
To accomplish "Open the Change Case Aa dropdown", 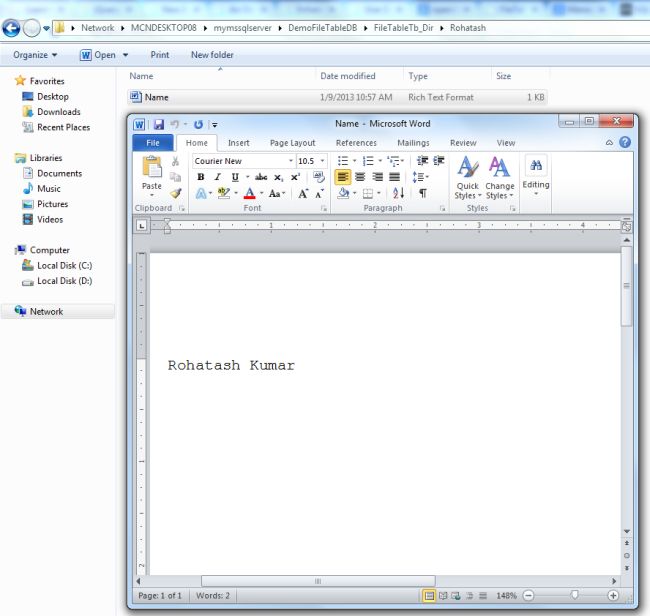I will coord(277,194).
